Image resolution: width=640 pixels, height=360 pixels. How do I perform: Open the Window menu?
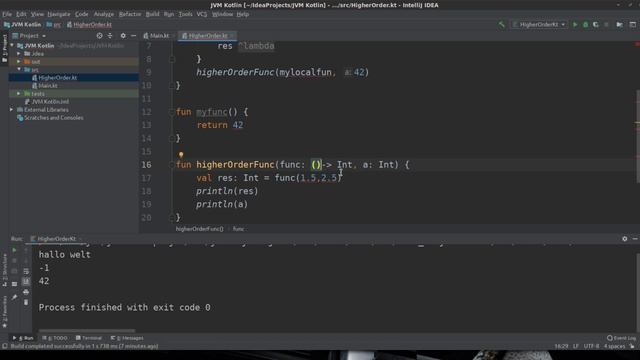tap(222, 14)
